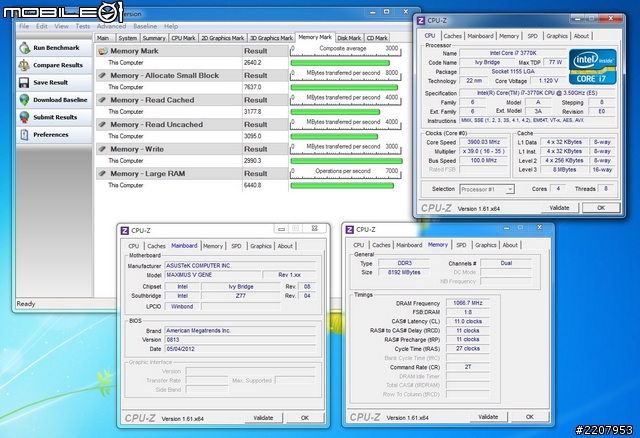Click the Intel Core i7 3770K name field

[x=513, y=53]
